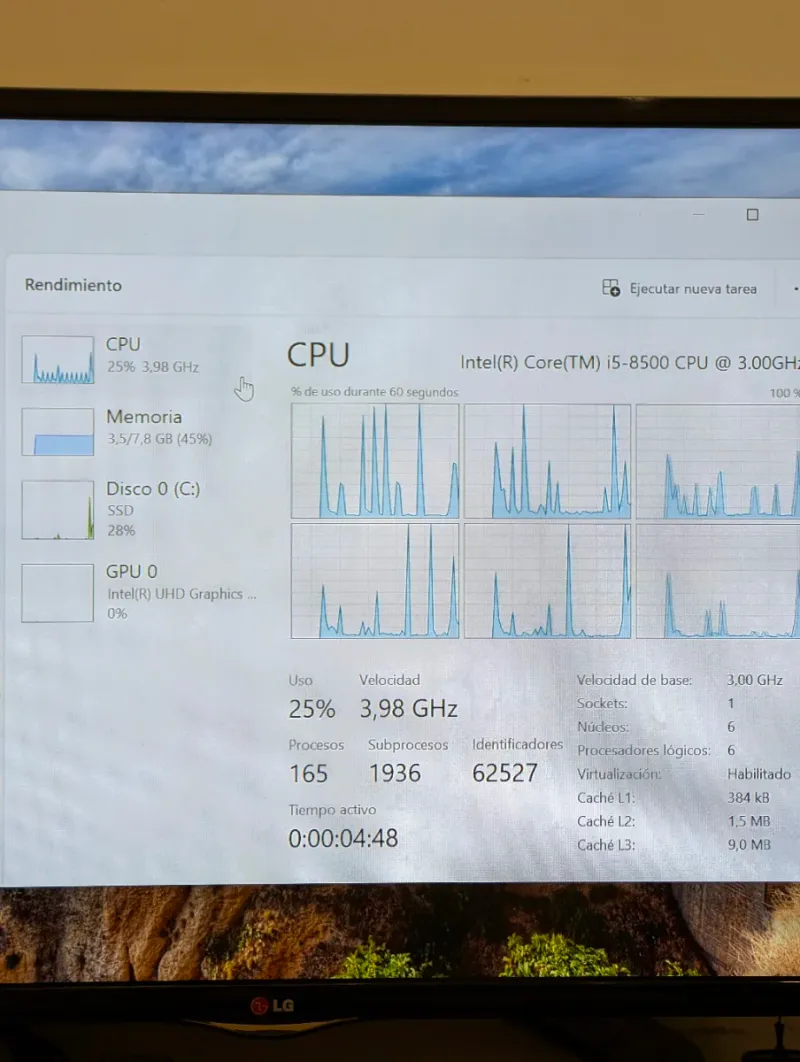Minimize the Task Manager window
This screenshot has width=800, height=1062.
[x=699, y=215]
